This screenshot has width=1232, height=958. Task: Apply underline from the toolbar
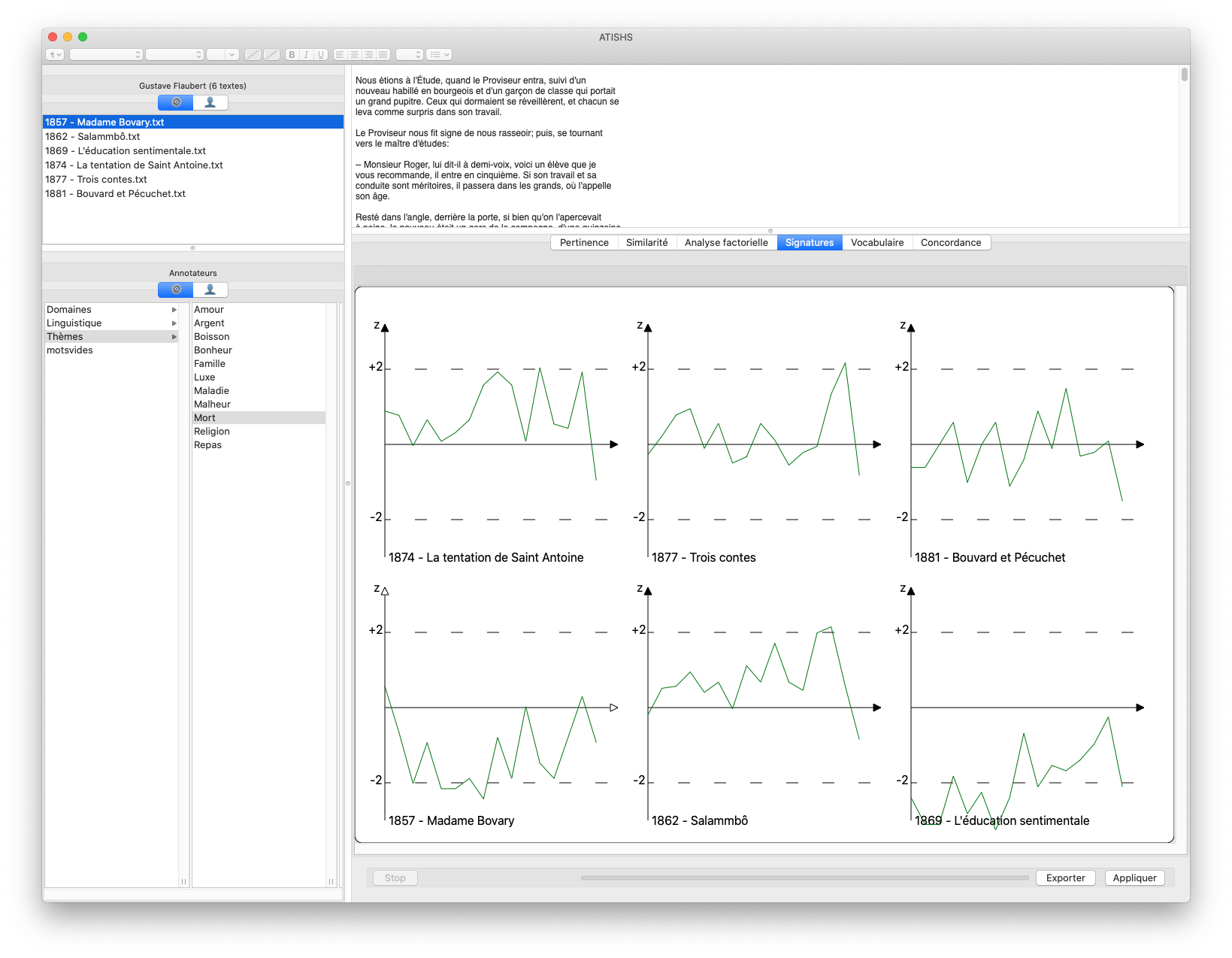click(321, 55)
